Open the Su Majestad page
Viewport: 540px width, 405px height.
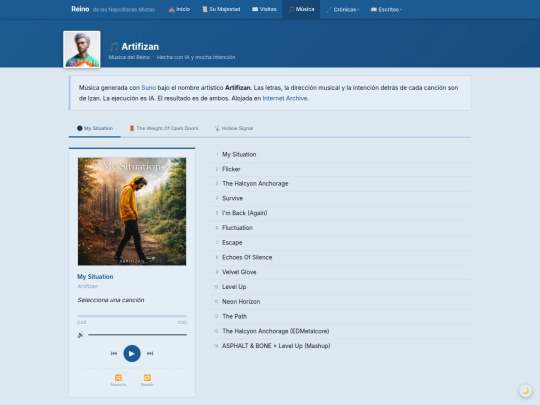click(x=221, y=9)
